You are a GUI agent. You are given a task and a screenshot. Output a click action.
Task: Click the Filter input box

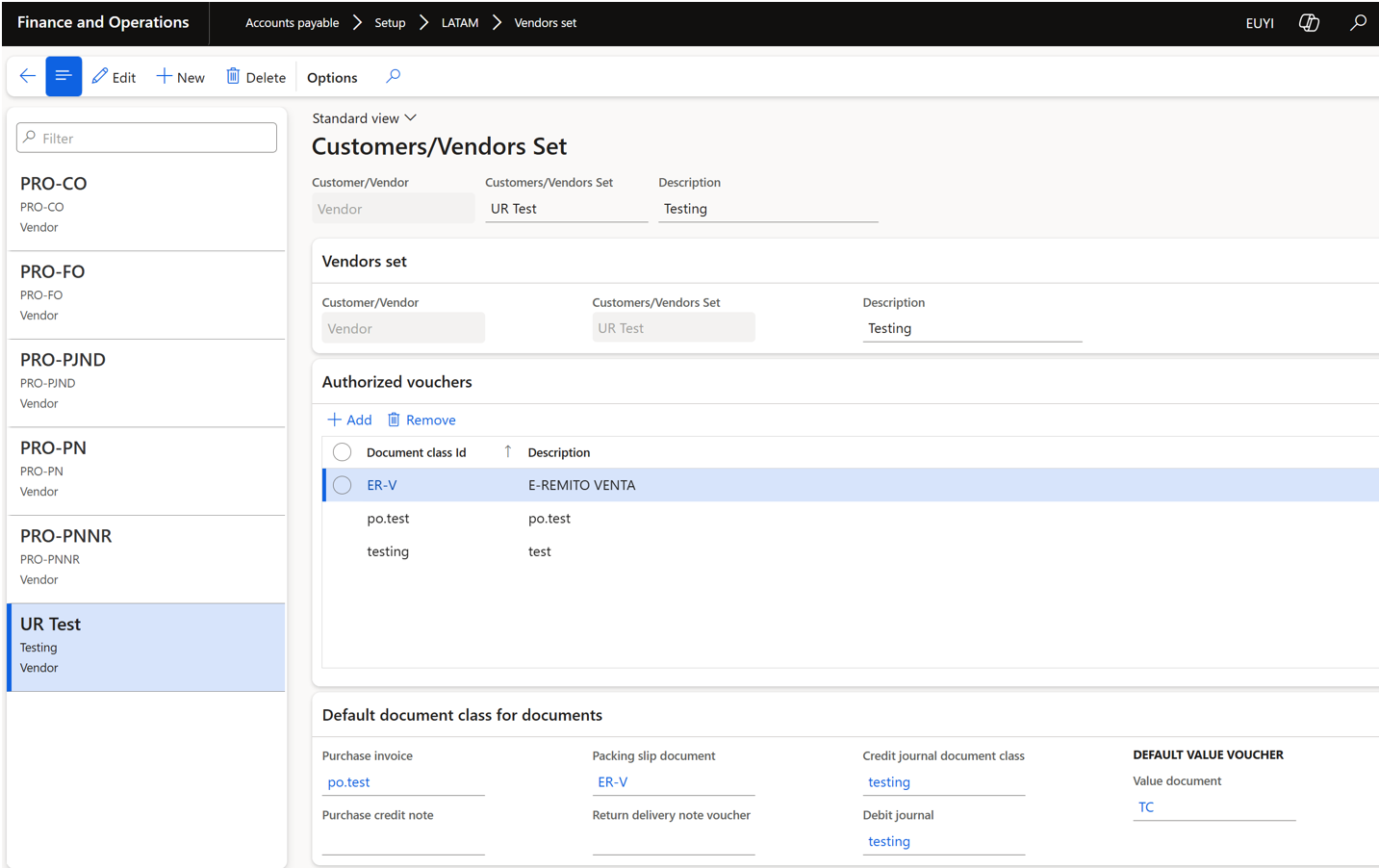tap(146, 138)
